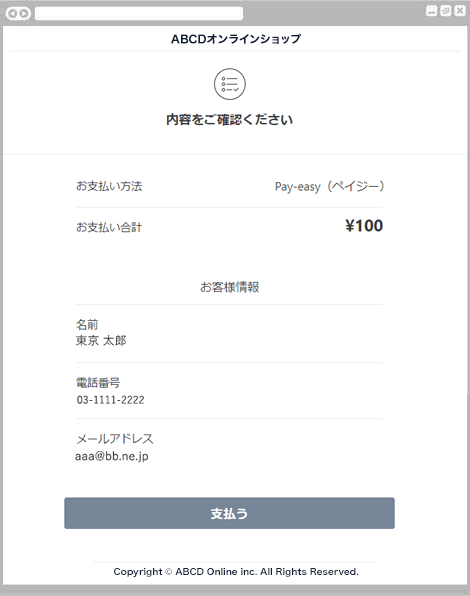Click the checklist confirmation icon
The height and width of the screenshot is (596, 470).
coord(229,84)
